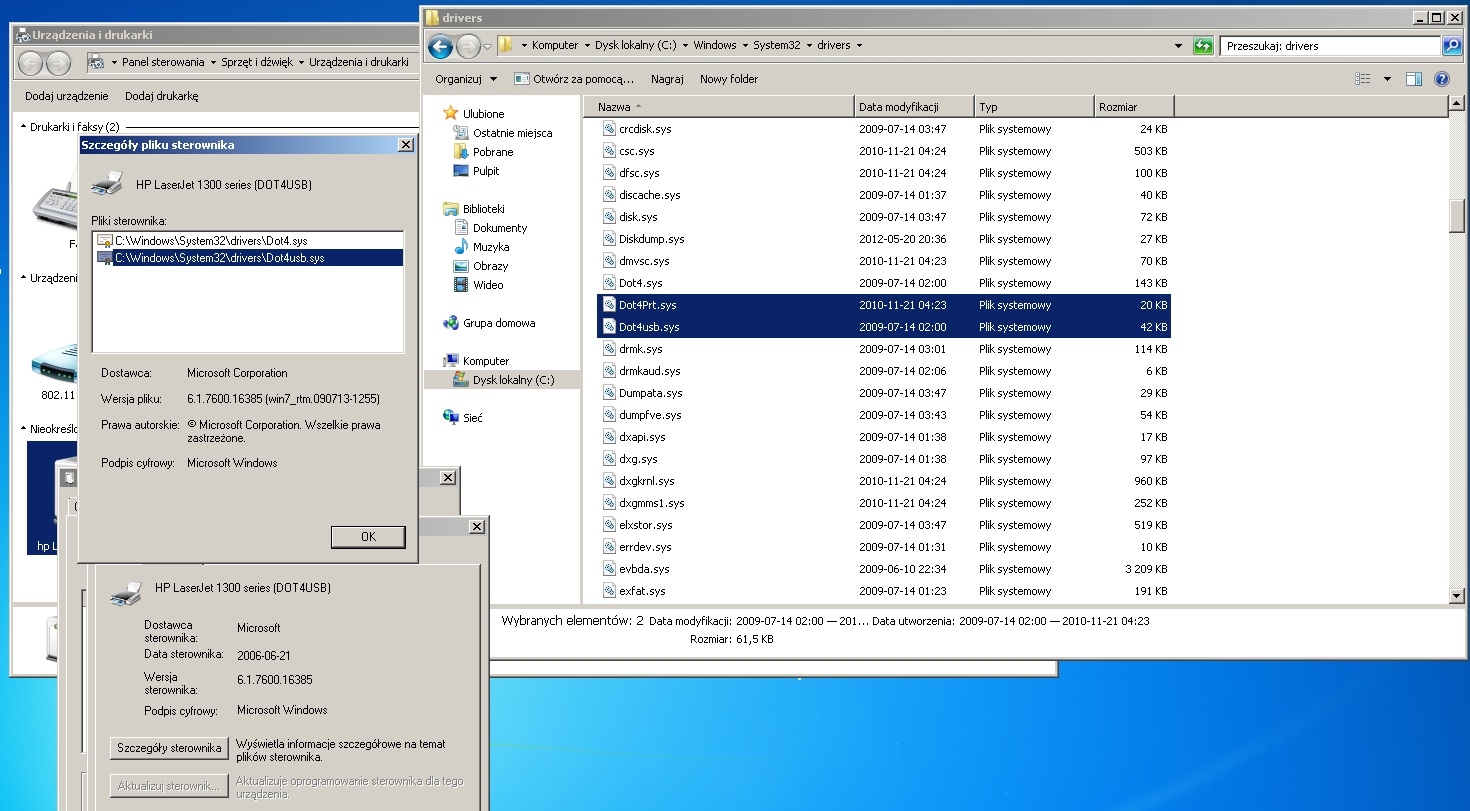Open the Organizuj dropdown menu
Image resolution: width=1470 pixels, height=811 pixels.
pyautogui.click(x=466, y=79)
